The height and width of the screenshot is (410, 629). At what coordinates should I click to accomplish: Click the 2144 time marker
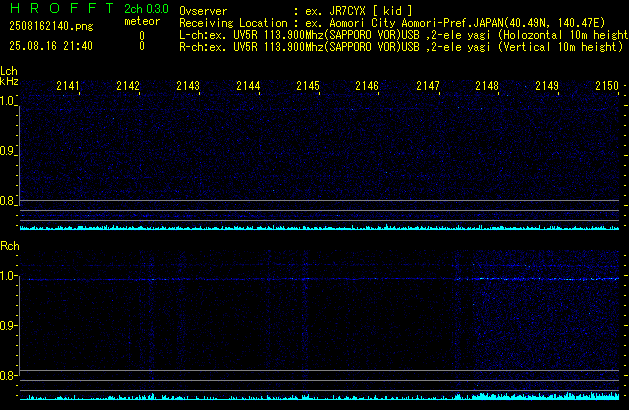click(x=248, y=86)
